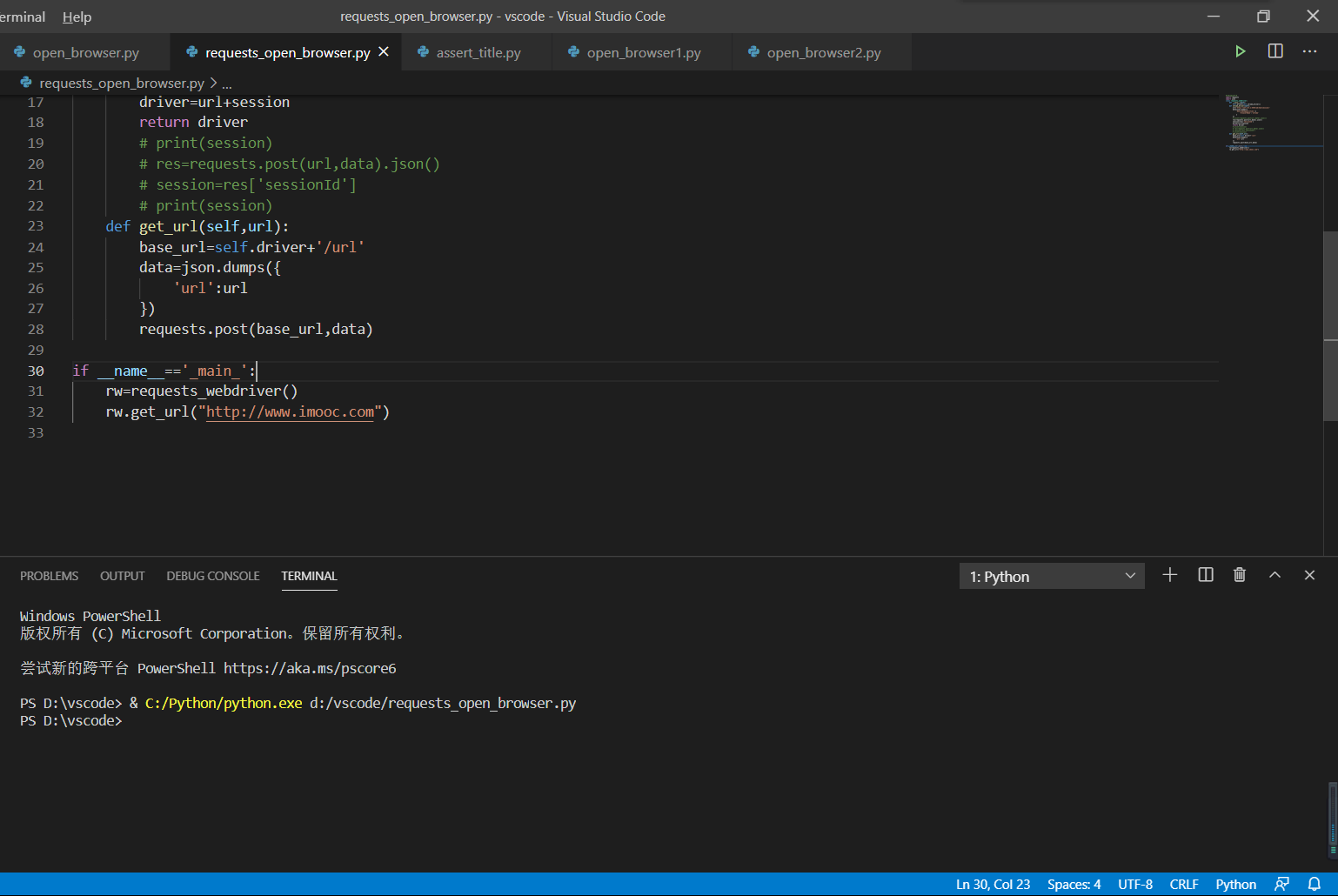This screenshot has height=896, width=1338.
Task: Click the 'driver=url+session' code line
Action: tap(214, 102)
